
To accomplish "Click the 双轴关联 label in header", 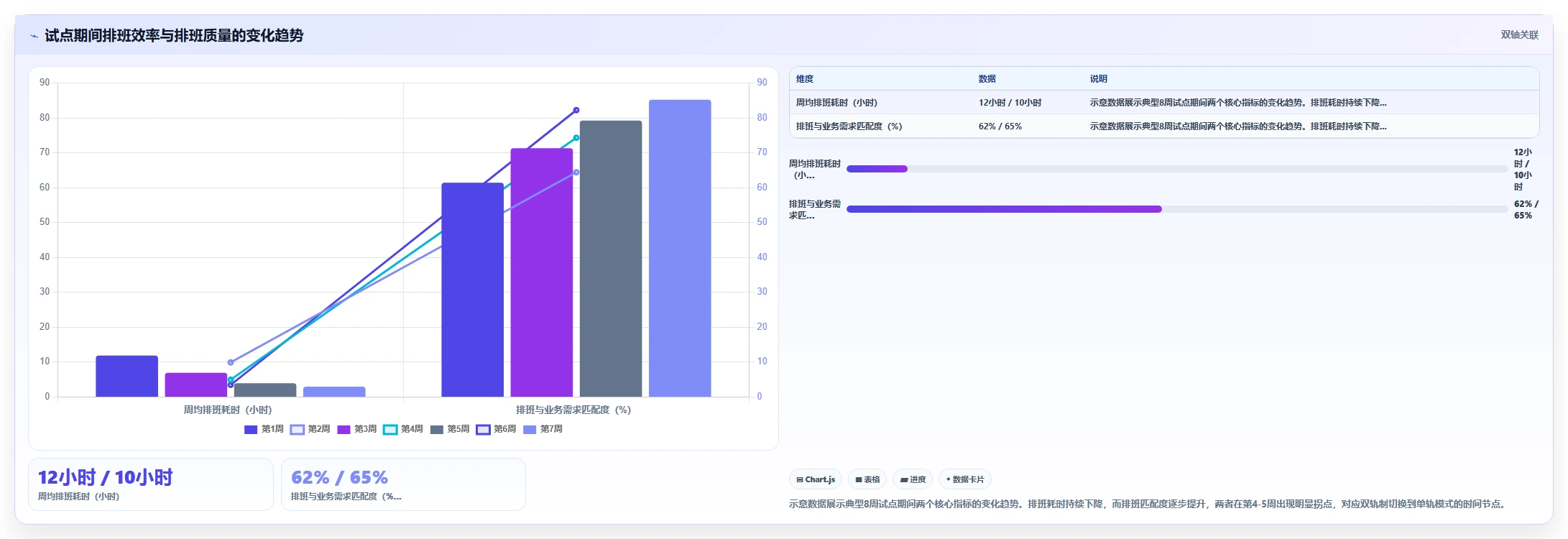I will pyautogui.click(x=1519, y=34).
